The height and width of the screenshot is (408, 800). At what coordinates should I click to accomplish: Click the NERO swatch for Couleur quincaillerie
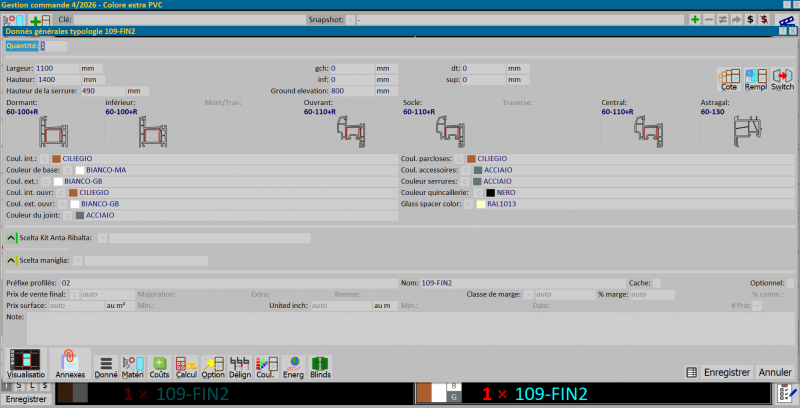pos(490,193)
